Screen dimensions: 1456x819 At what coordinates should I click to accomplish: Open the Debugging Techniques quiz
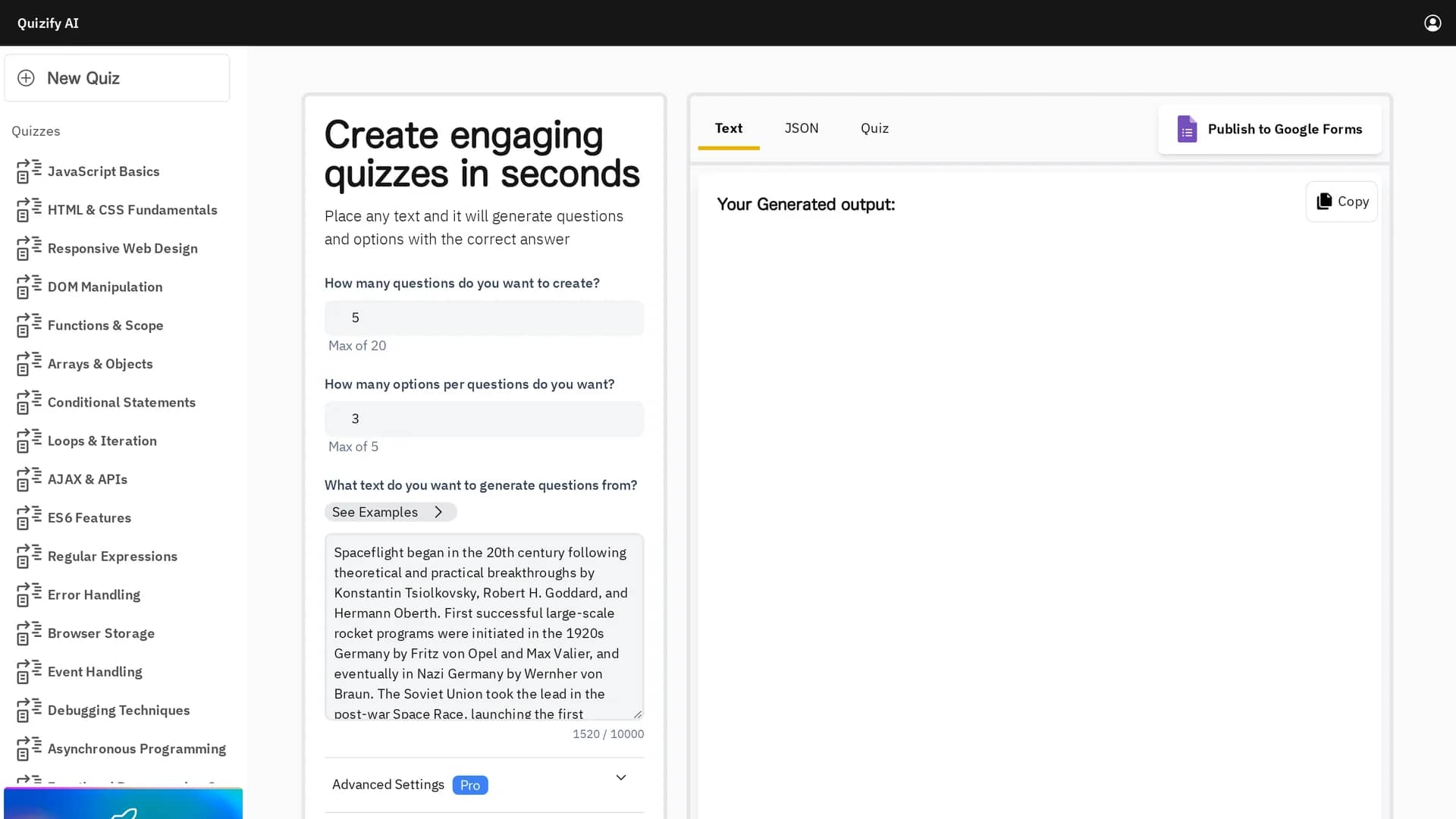click(119, 711)
